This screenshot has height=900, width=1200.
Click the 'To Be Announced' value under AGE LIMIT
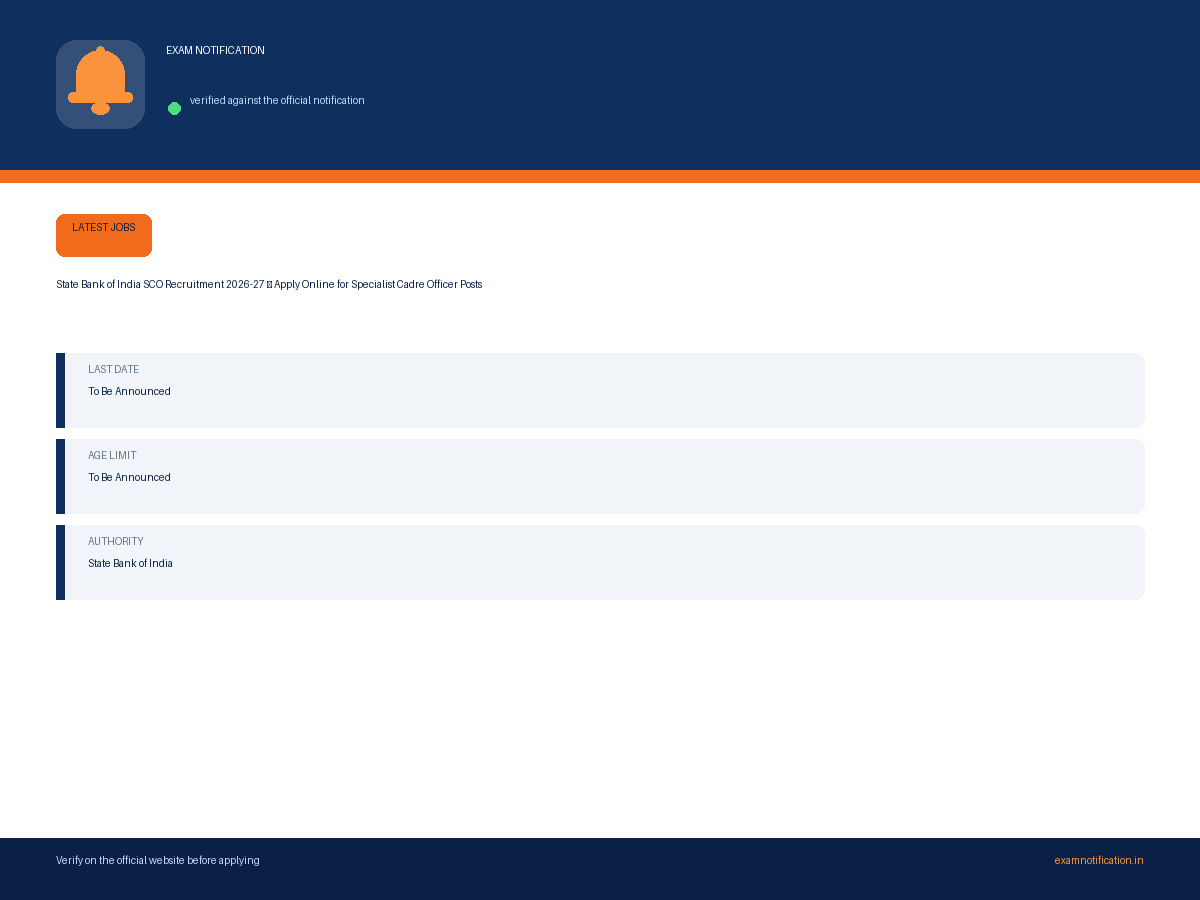coord(129,478)
